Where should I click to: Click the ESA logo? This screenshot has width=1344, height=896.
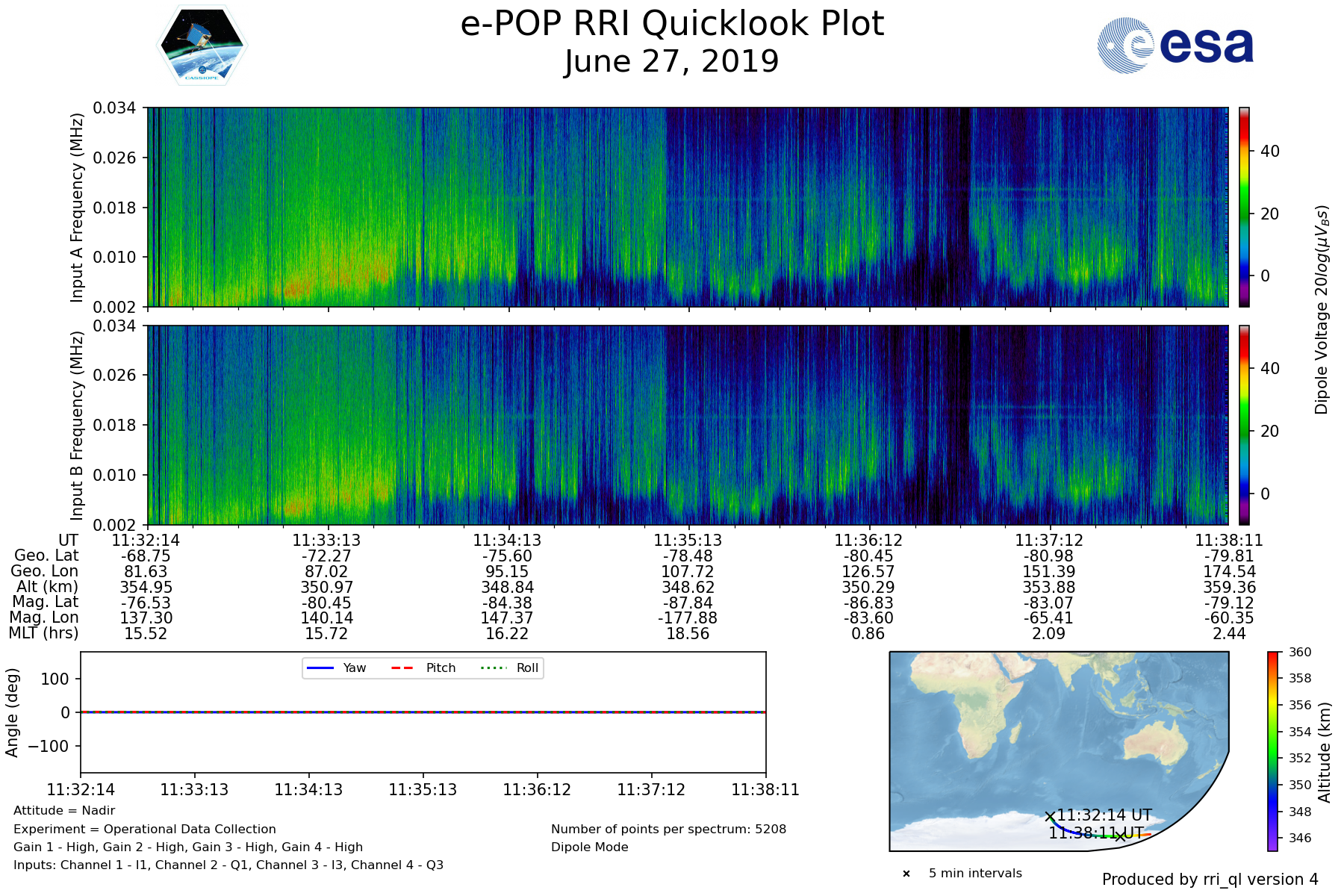(1175, 46)
